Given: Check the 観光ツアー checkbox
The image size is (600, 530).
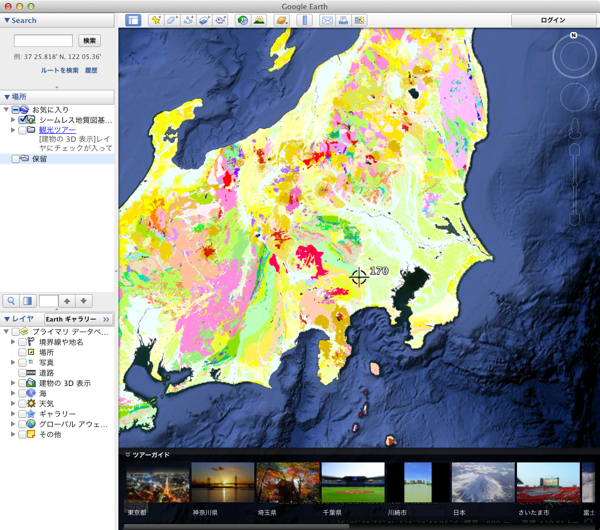Looking at the screenshot, I should tap(23, 130).
